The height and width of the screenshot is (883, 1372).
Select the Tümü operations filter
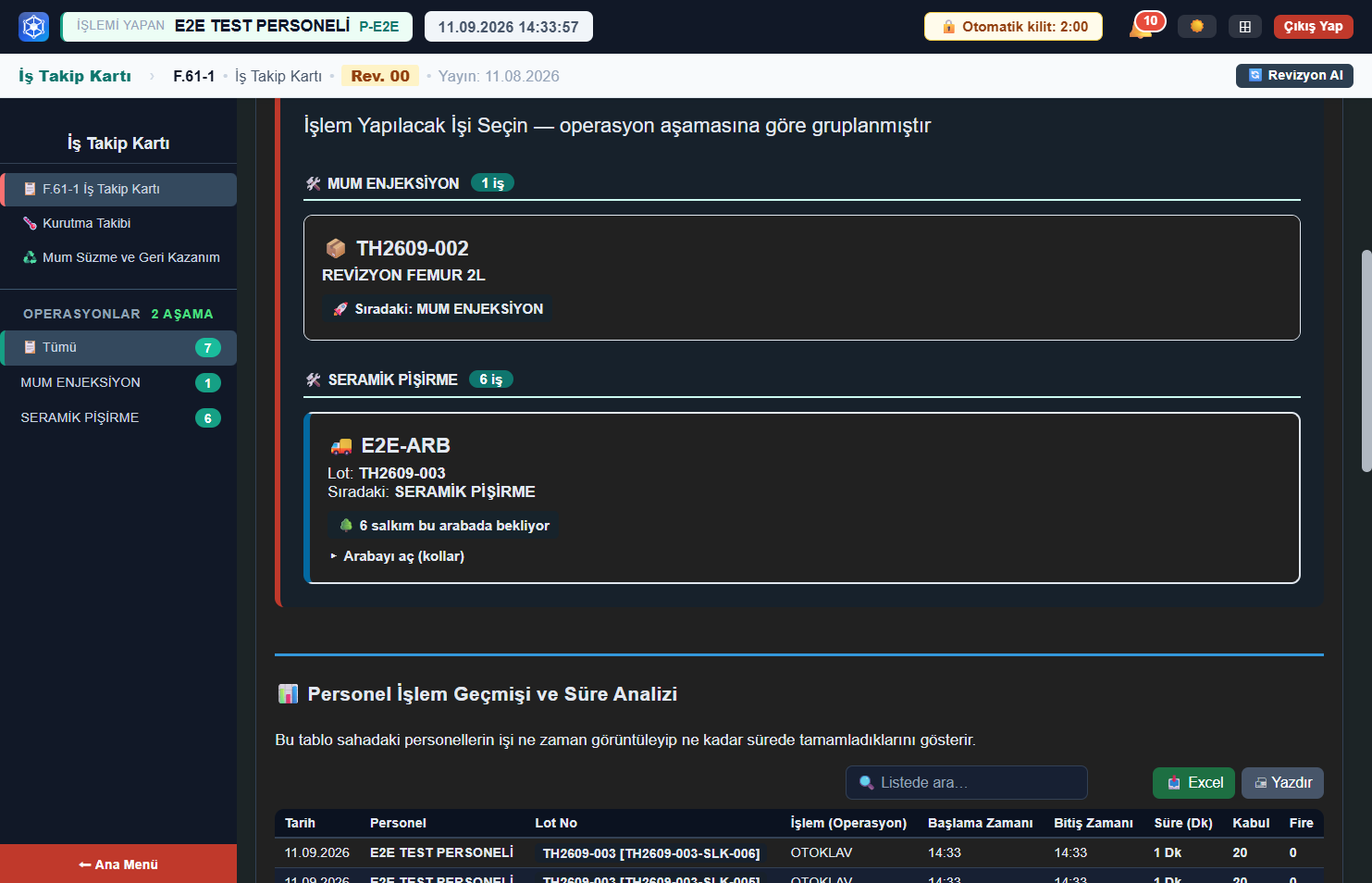[118, 347]
